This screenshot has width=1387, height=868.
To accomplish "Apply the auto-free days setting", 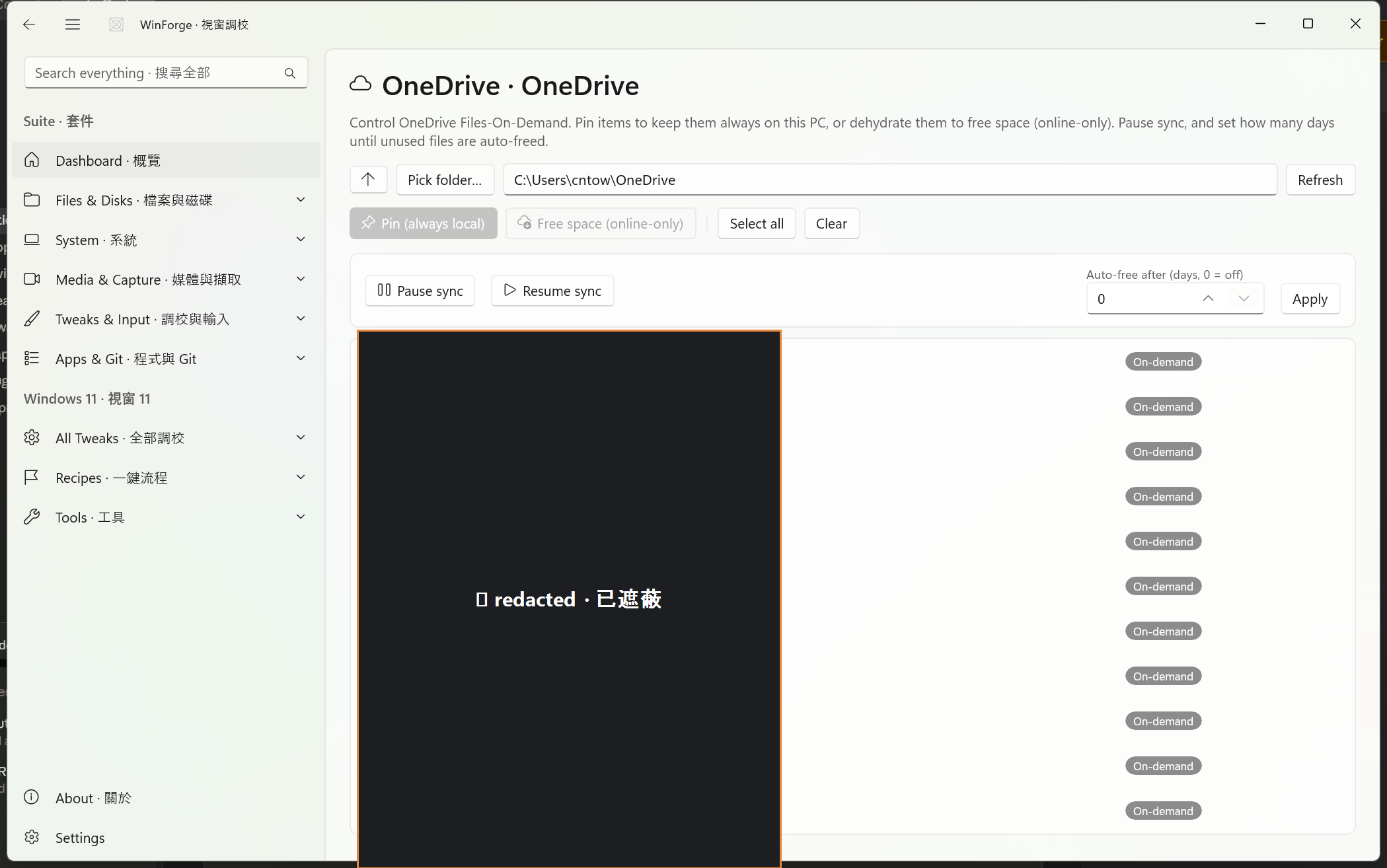I will (1310, 299).
